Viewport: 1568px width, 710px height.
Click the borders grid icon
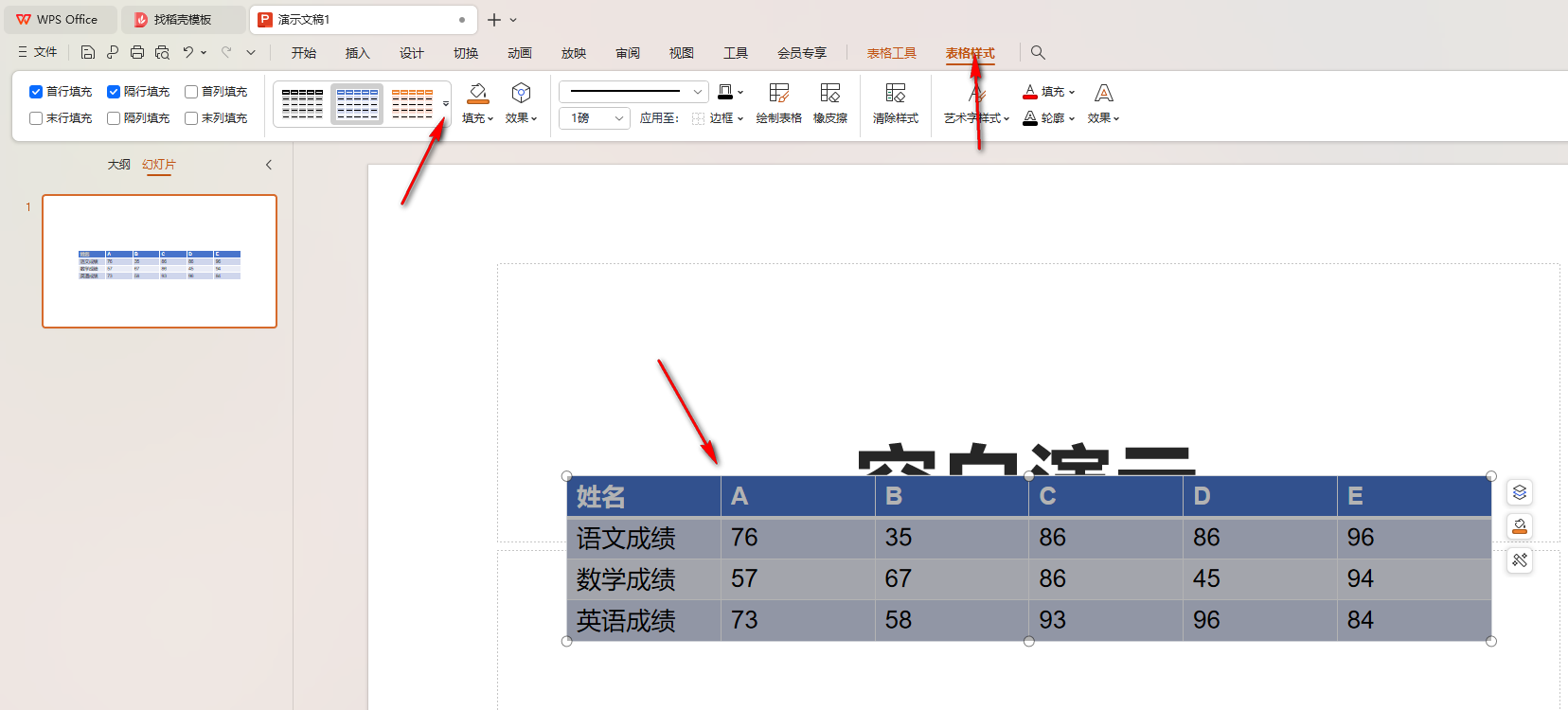[x=698, y=118]
